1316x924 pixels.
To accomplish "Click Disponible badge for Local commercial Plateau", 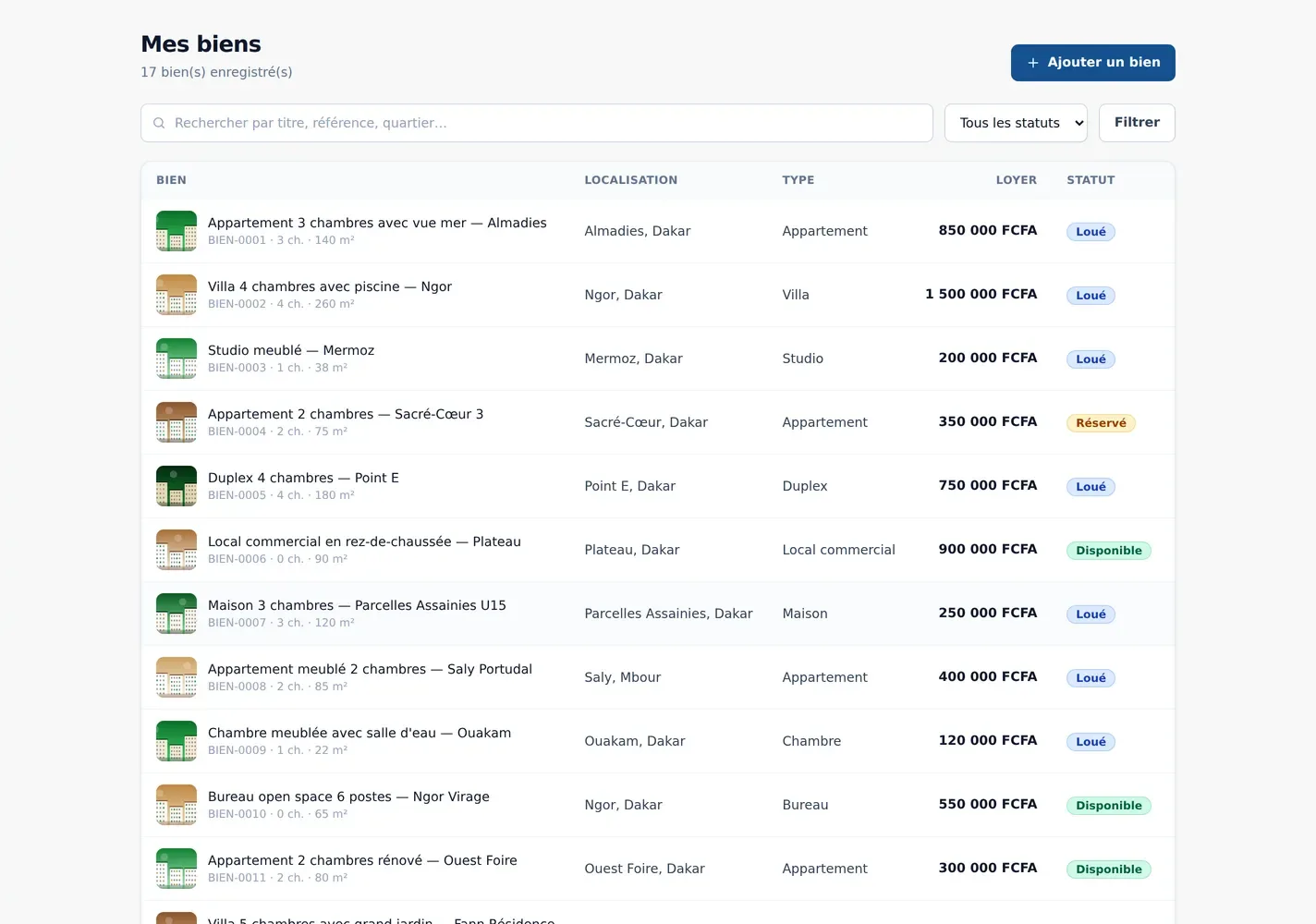I will click(1109, 551).
